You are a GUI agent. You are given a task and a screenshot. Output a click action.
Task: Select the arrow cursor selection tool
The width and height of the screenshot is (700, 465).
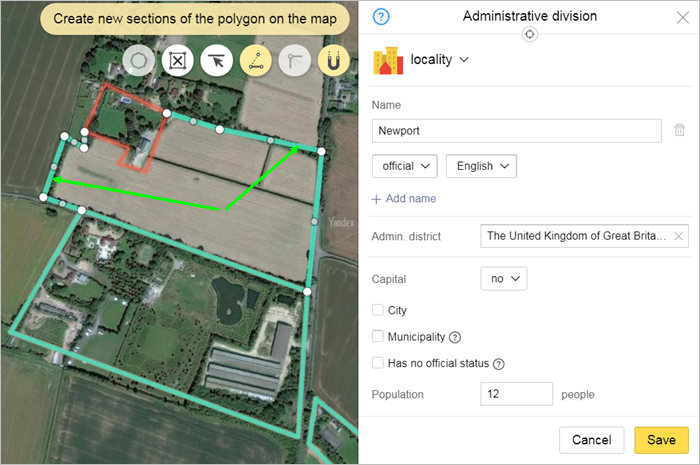[216, 61]
